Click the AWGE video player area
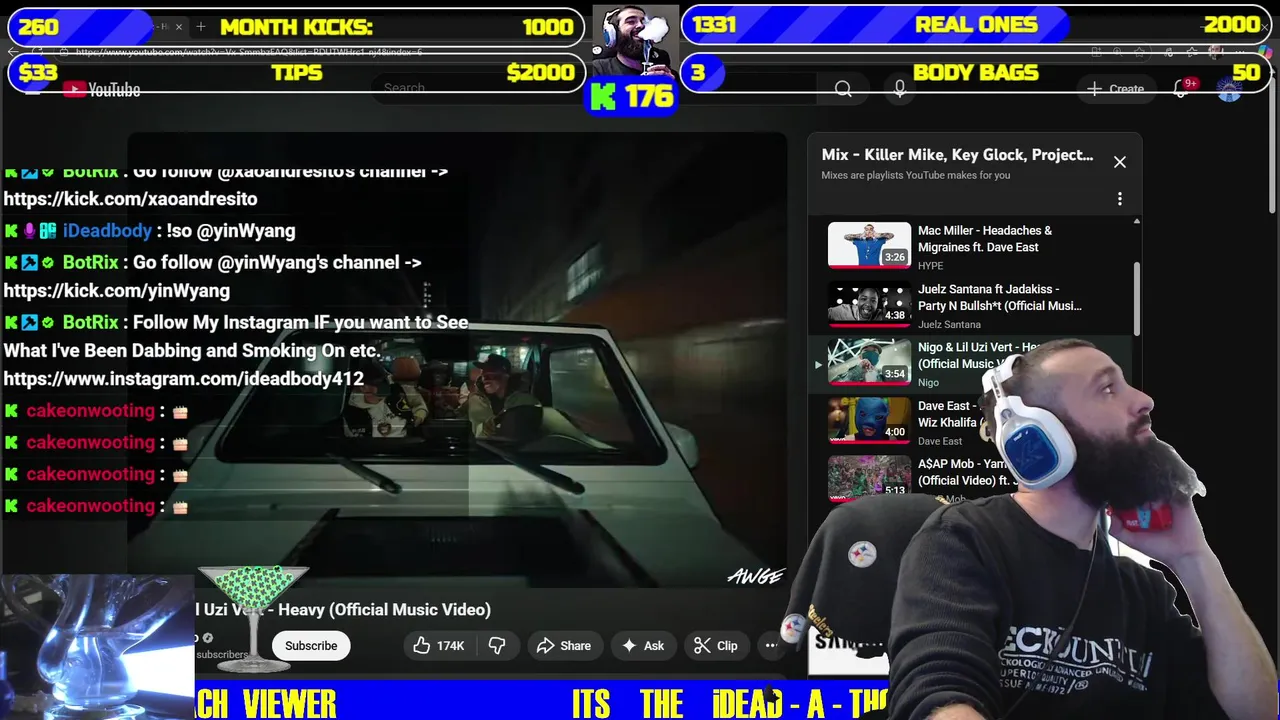The height and width of the screenshot is (720, 1280). click(457, 360)
